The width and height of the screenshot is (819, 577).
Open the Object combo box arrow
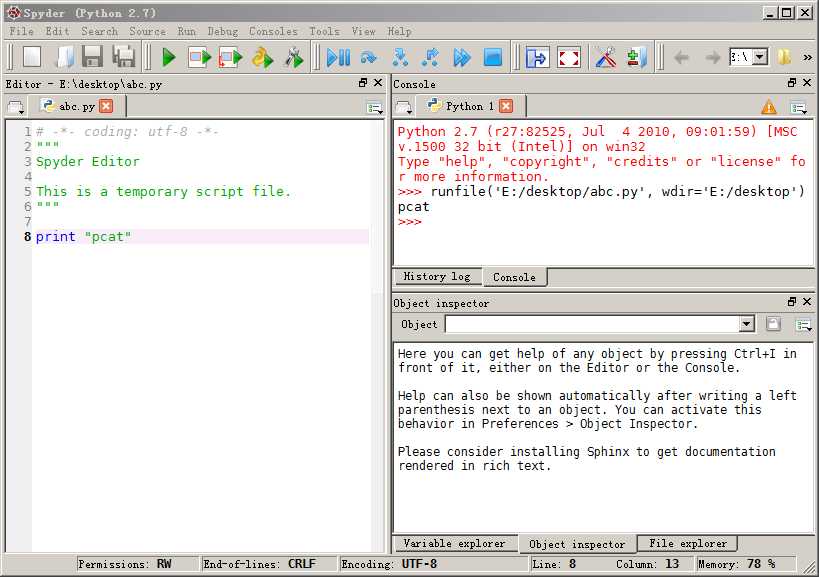(744, 324)
